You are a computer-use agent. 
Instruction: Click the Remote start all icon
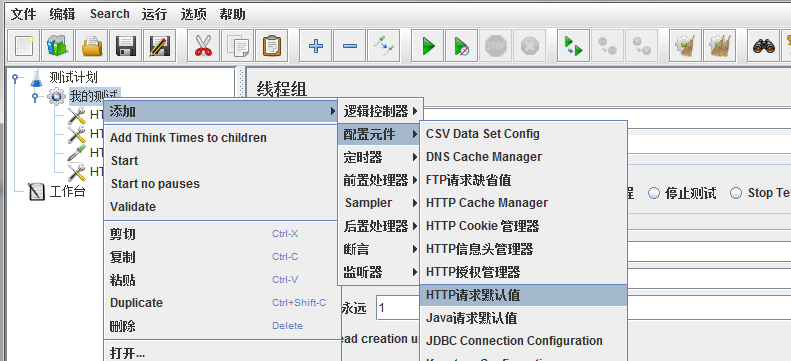(574, 46)
